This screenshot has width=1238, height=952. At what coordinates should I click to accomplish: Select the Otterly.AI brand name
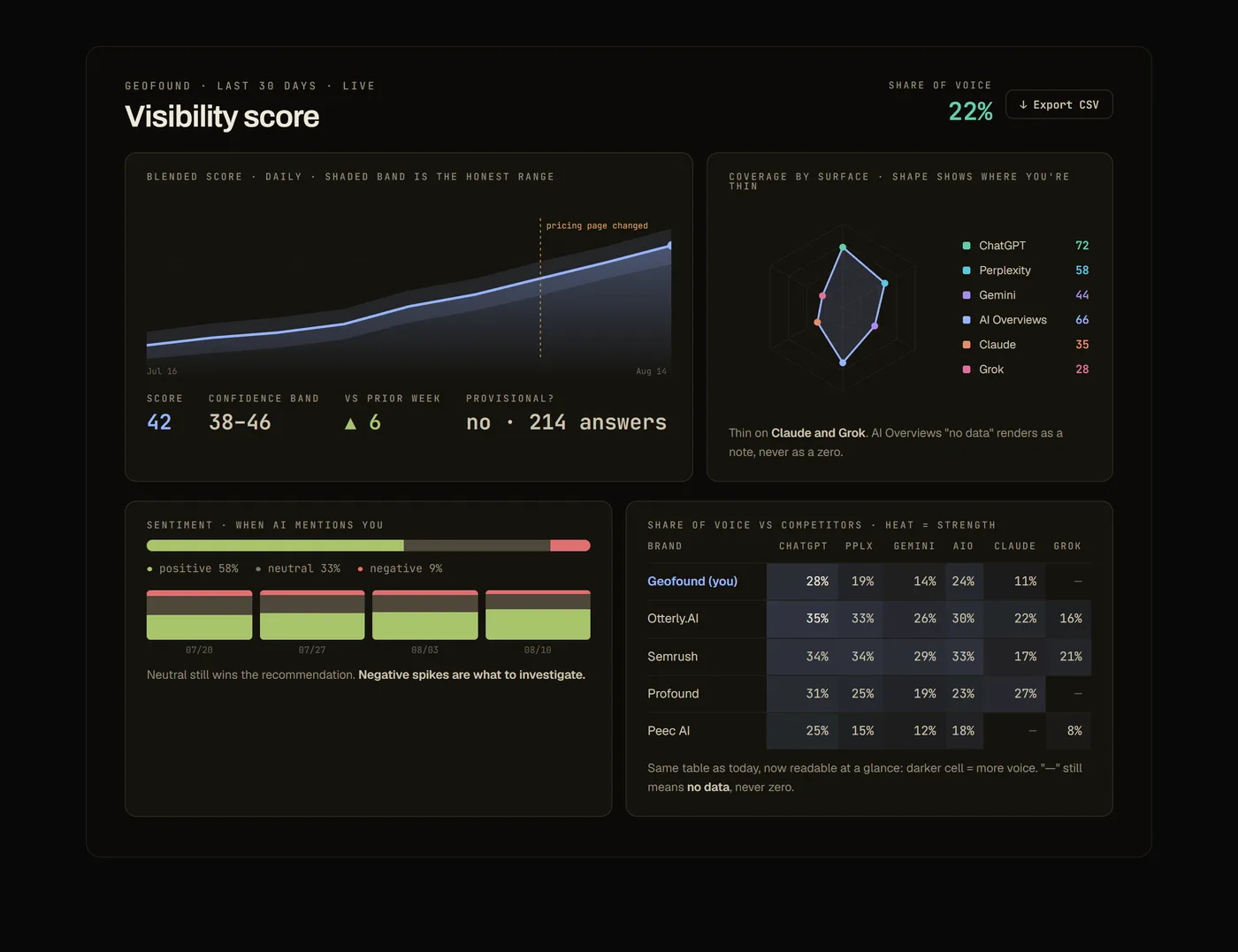point(673,619)
